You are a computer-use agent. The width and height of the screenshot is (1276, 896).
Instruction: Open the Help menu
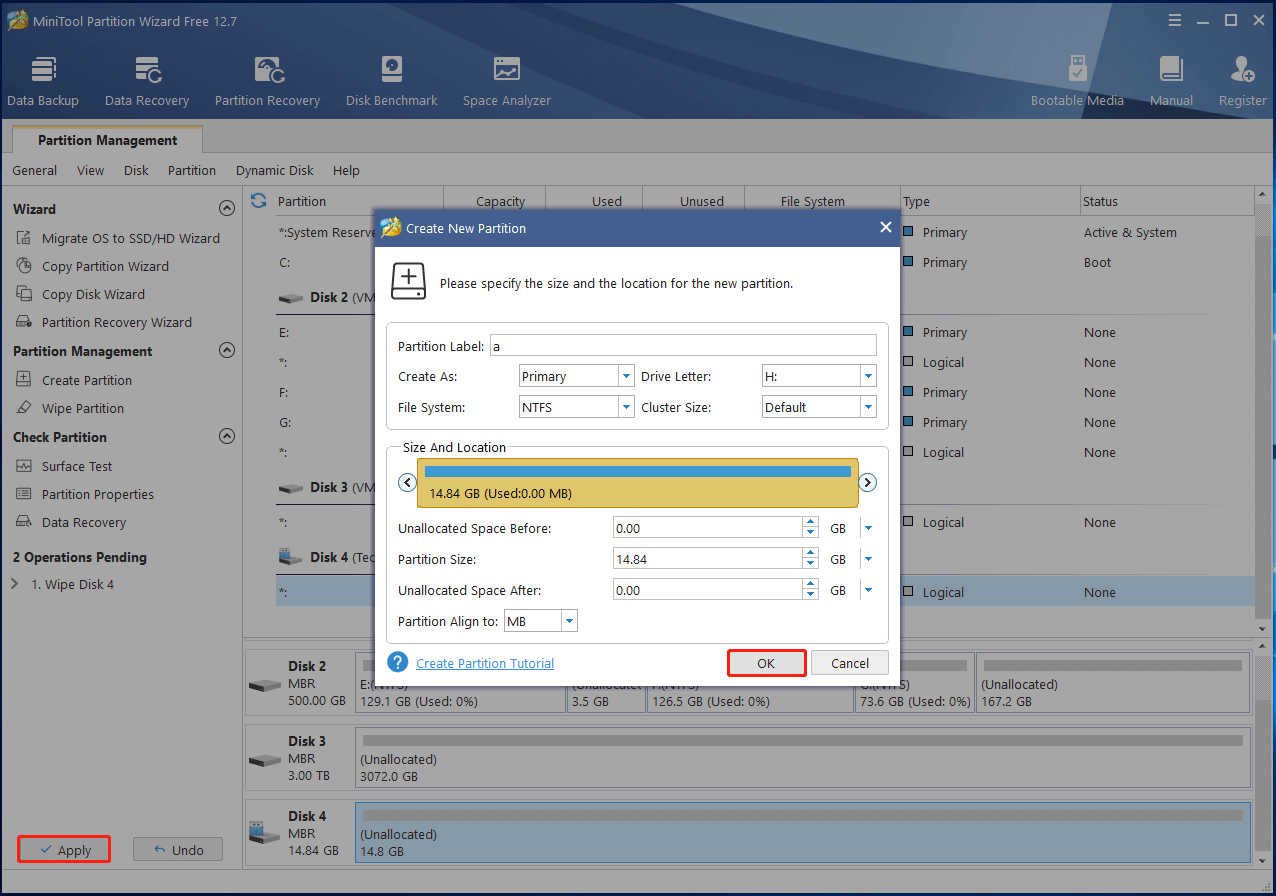pos(346,170)
